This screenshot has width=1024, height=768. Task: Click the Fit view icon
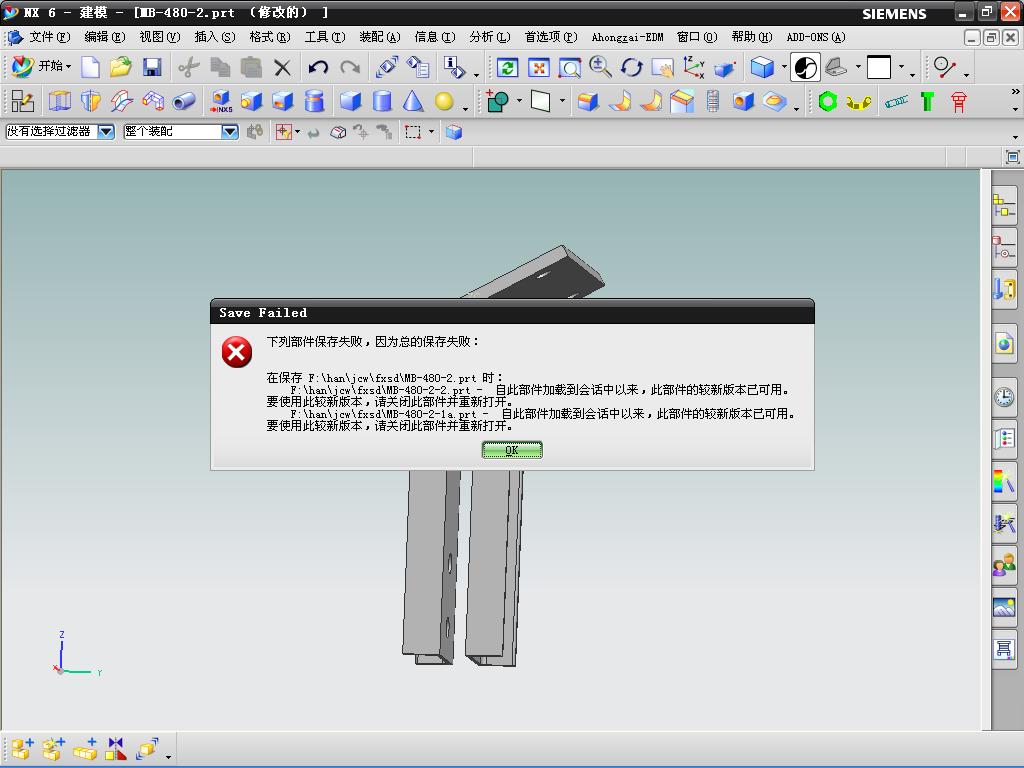point(539,67)
